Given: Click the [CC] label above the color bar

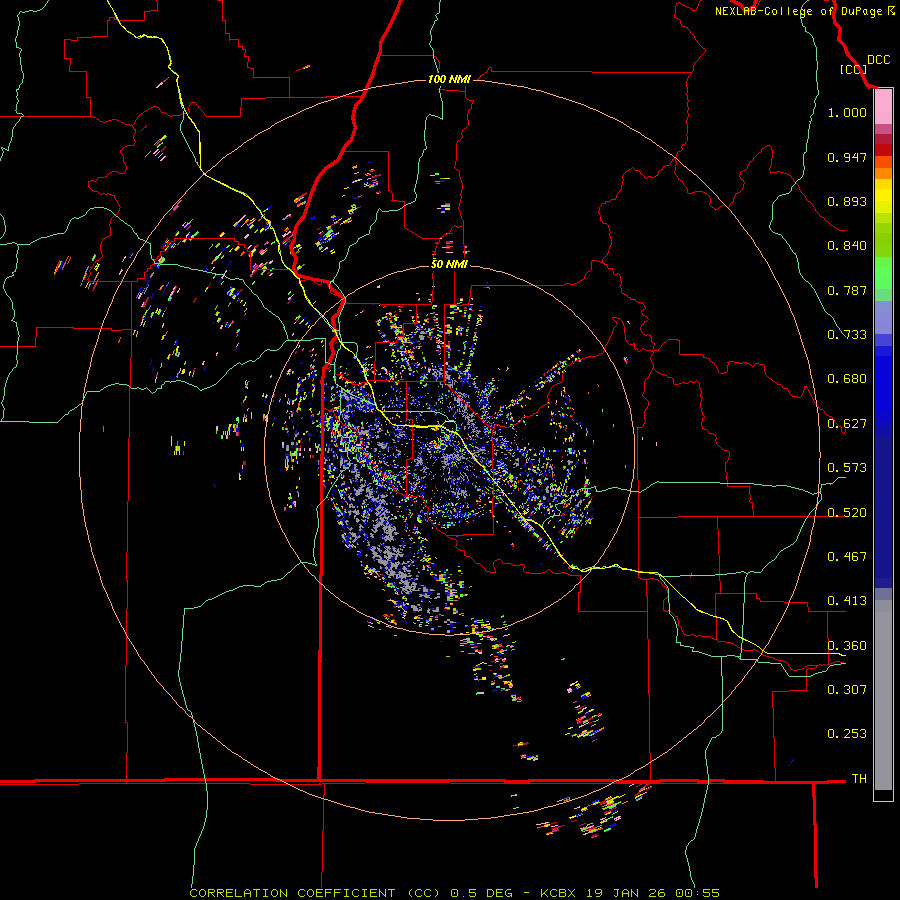Looking at the screenshot, I should (853, 69).
